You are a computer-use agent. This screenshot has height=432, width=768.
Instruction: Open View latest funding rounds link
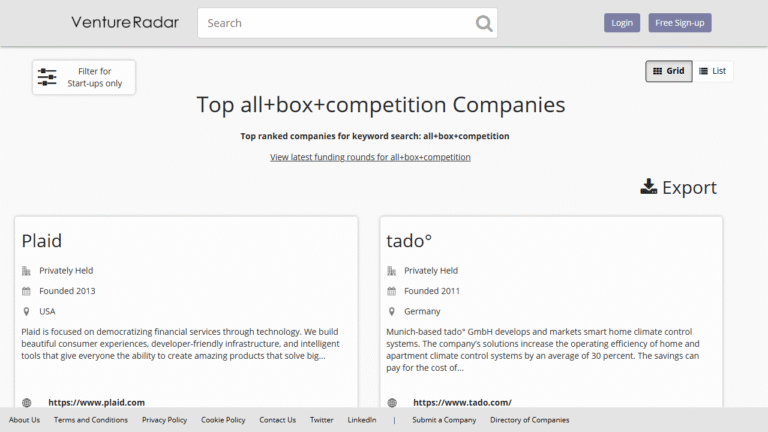[x=370, y=157]
